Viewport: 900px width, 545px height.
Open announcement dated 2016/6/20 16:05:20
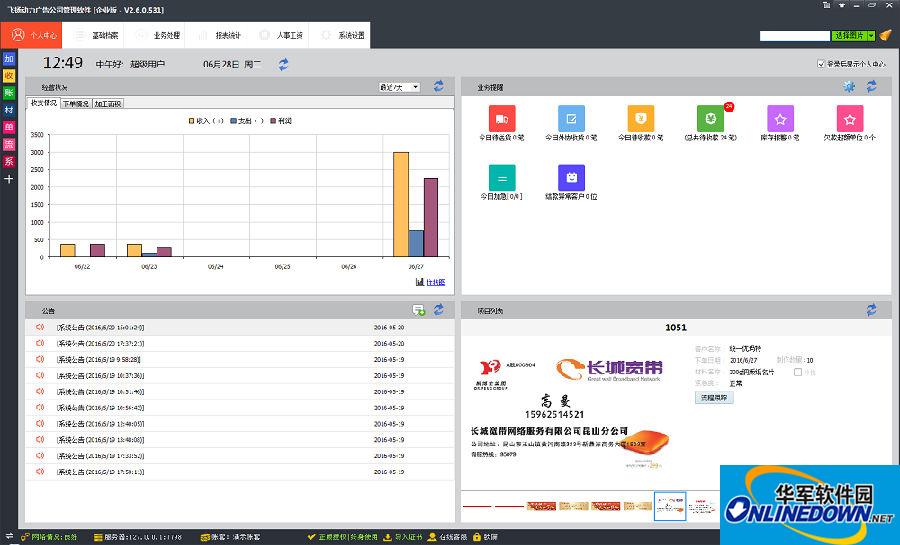(x=240, y=327)
